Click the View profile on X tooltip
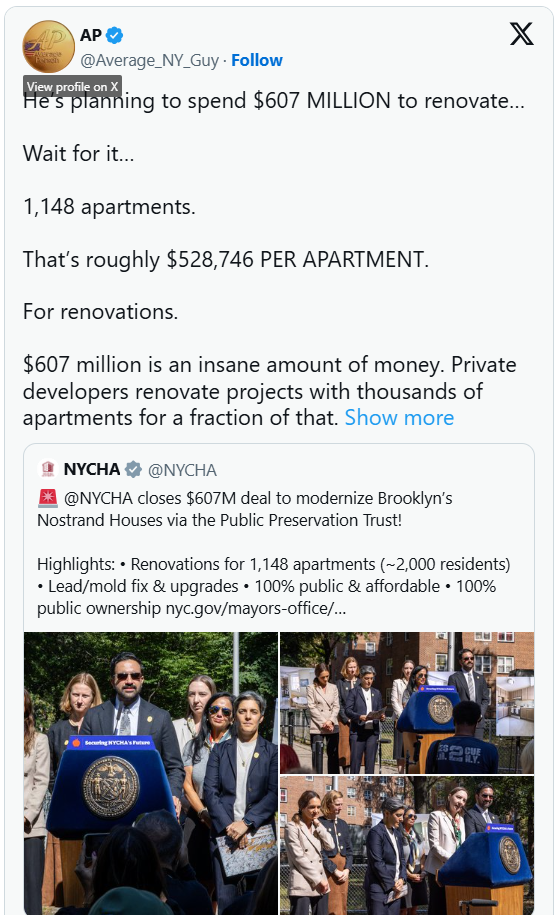 pyautogui.click(x=72, y=86)
